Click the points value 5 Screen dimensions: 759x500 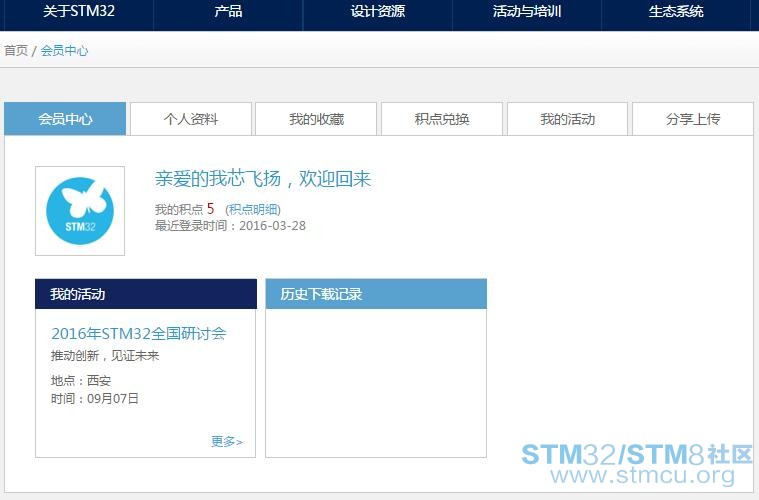(210, 209)
